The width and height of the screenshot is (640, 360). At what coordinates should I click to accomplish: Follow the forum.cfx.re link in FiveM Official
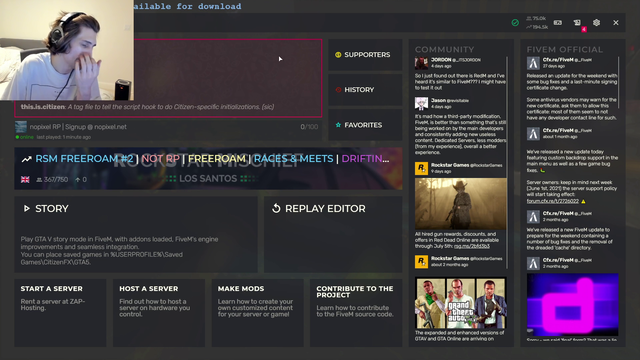[553, 201]
